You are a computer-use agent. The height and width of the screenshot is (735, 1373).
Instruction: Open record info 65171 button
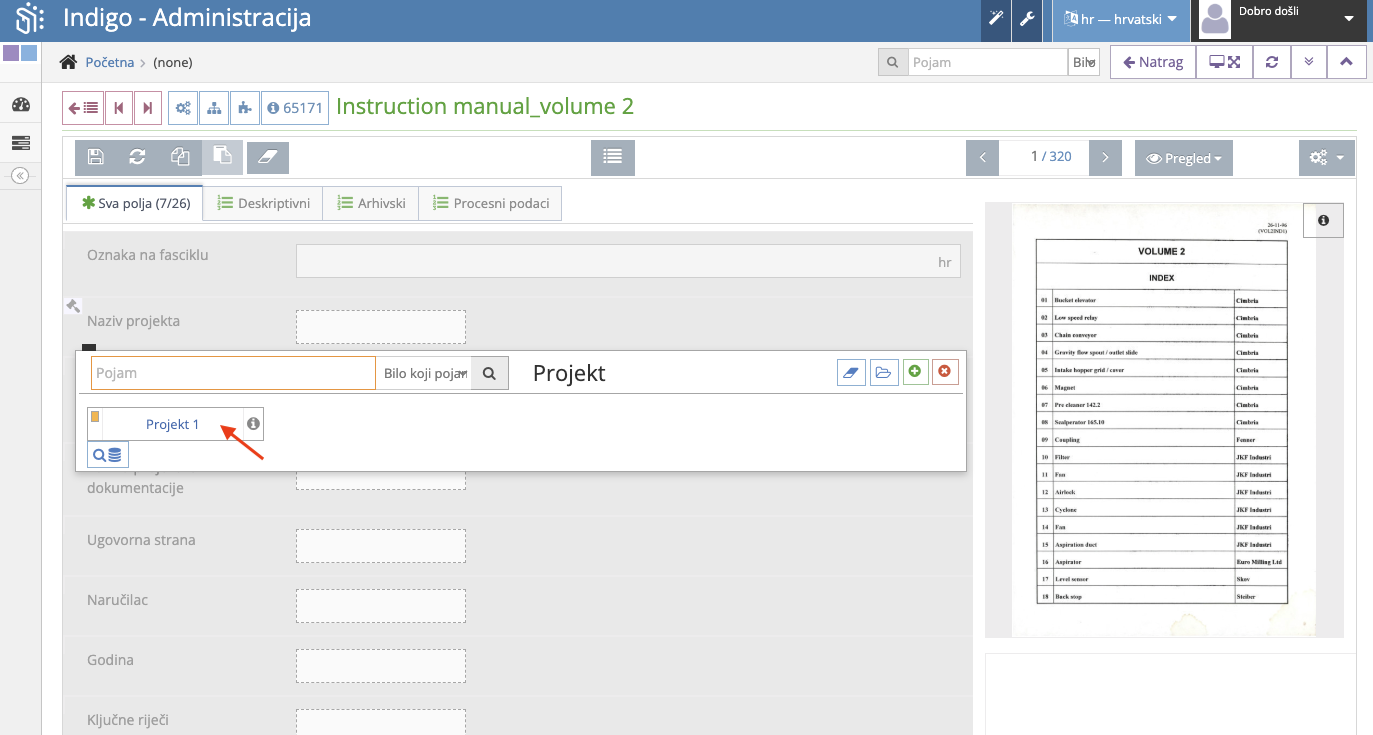tap(295, 108)
